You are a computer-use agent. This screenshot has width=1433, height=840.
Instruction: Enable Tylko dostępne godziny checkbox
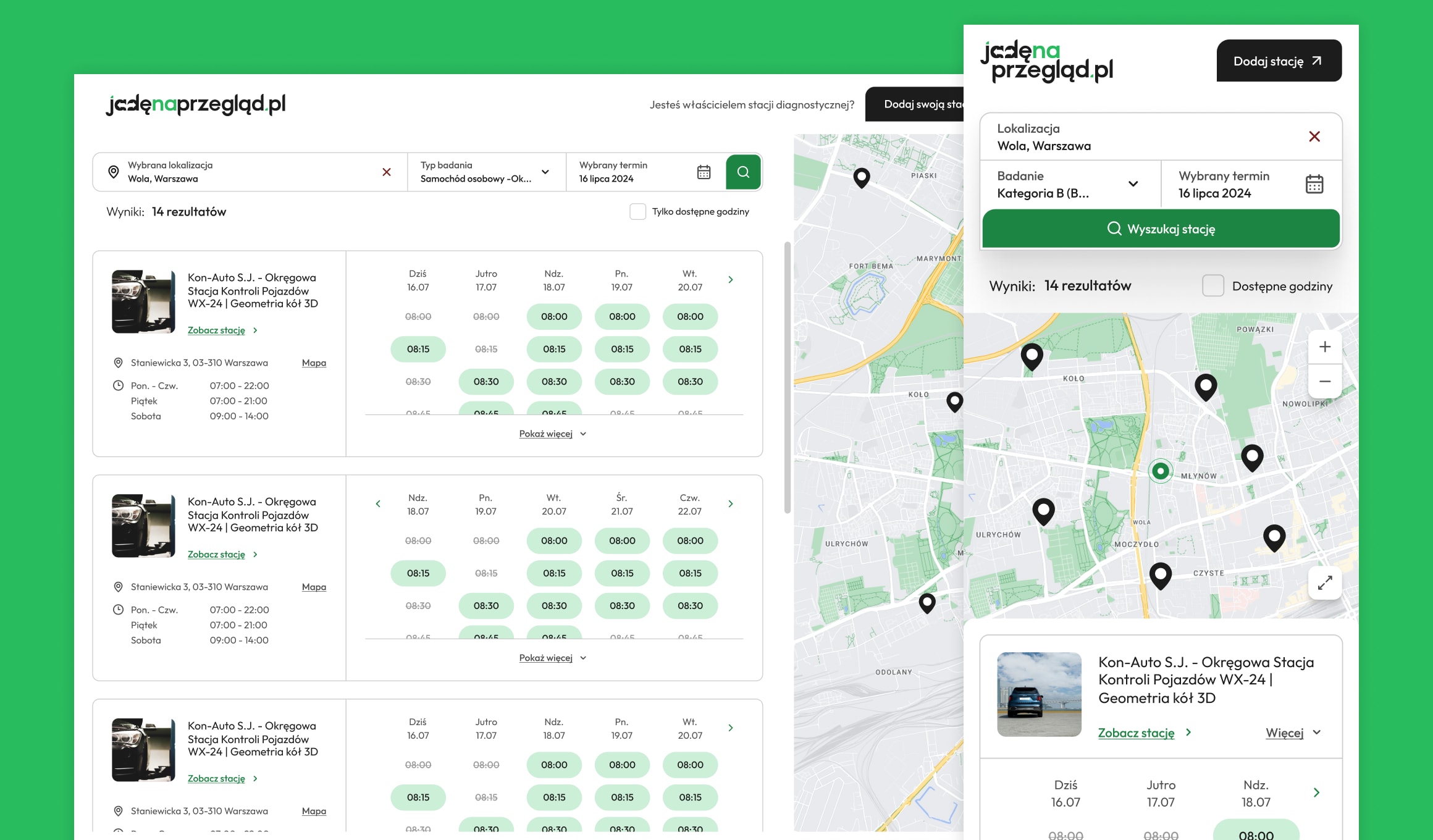pyautogui.click(x=637, y=212)
